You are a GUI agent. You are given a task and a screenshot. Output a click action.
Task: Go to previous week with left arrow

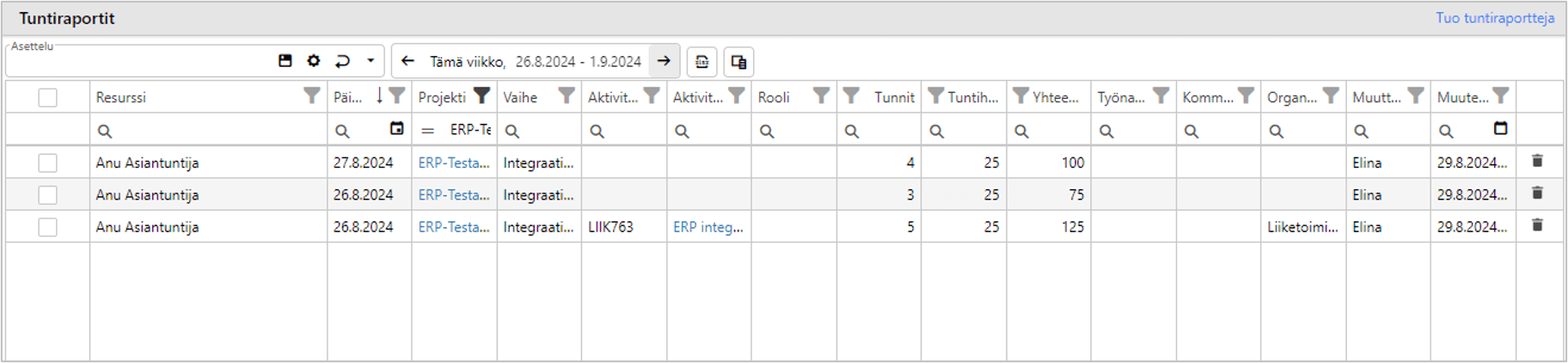407,61
